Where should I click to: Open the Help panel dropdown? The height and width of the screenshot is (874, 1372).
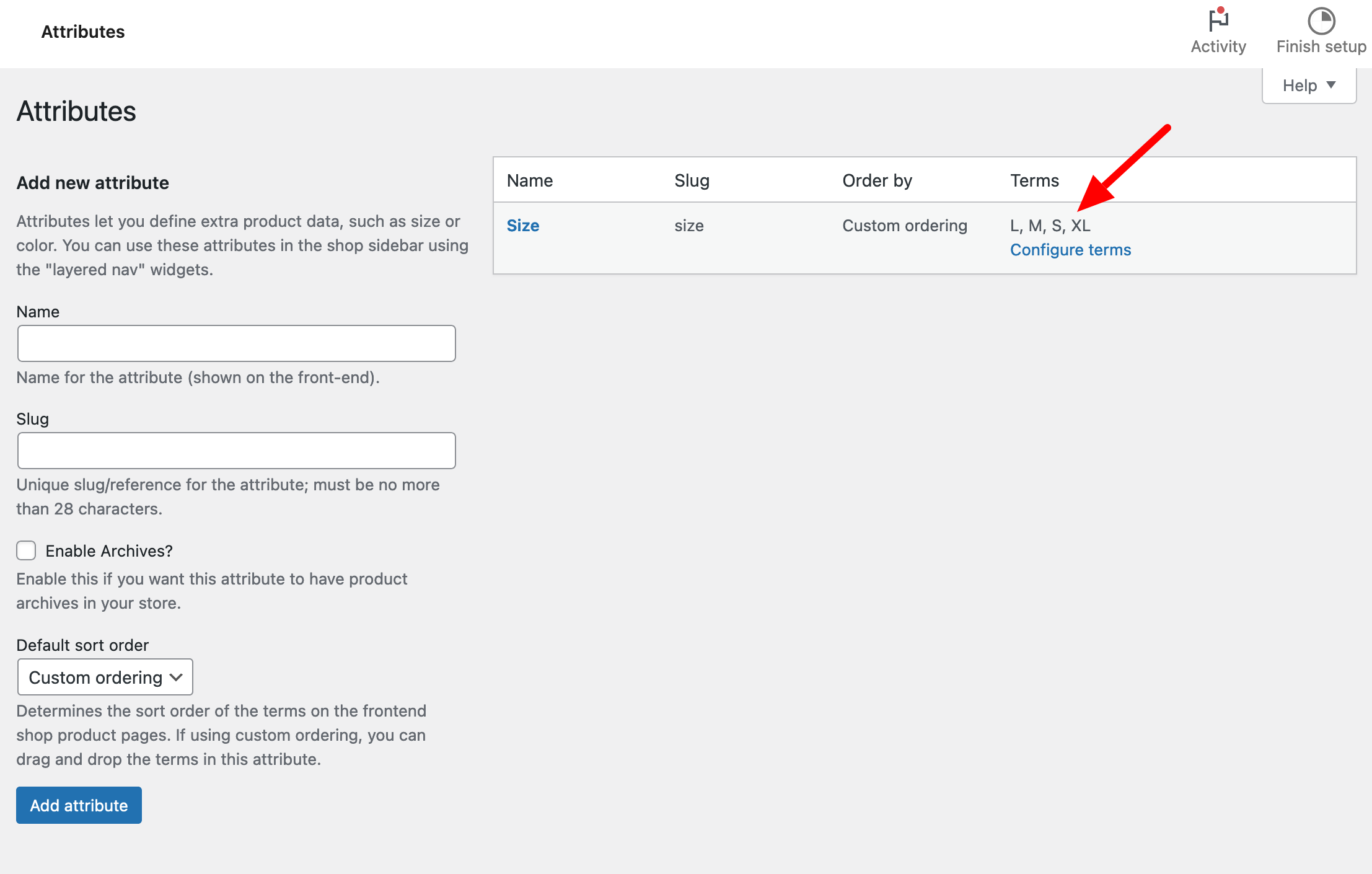pos(1308,85)
